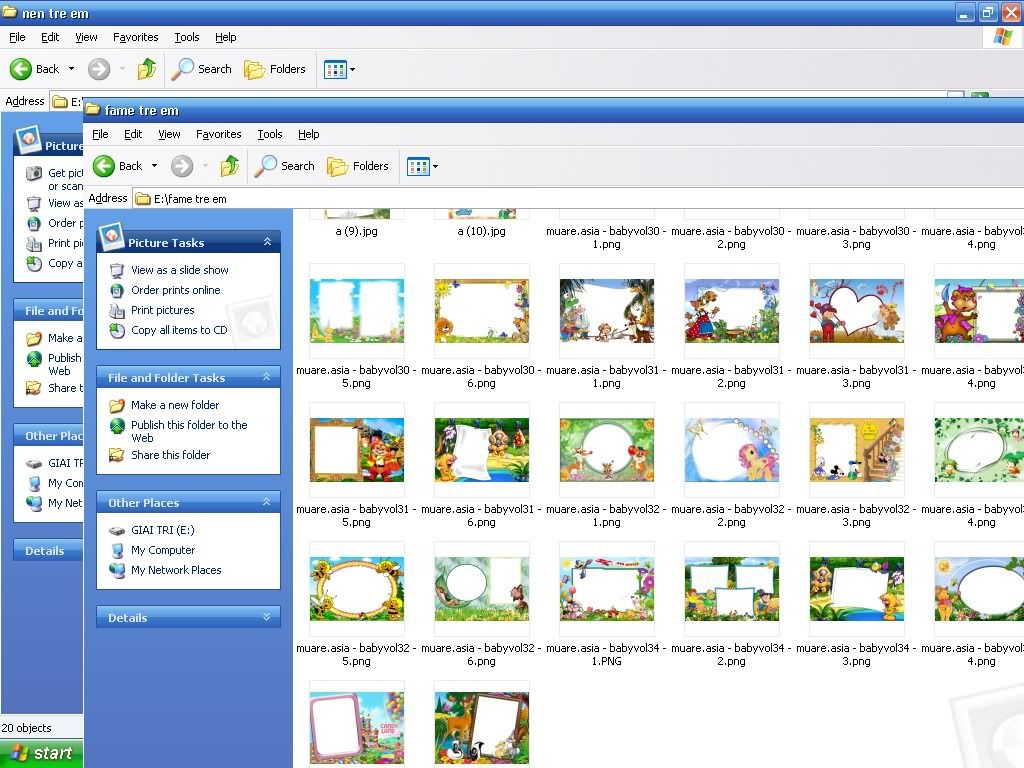Toggle Folders in nen tre em toolbar
The image size is (1024, 768).
point(275,69)
